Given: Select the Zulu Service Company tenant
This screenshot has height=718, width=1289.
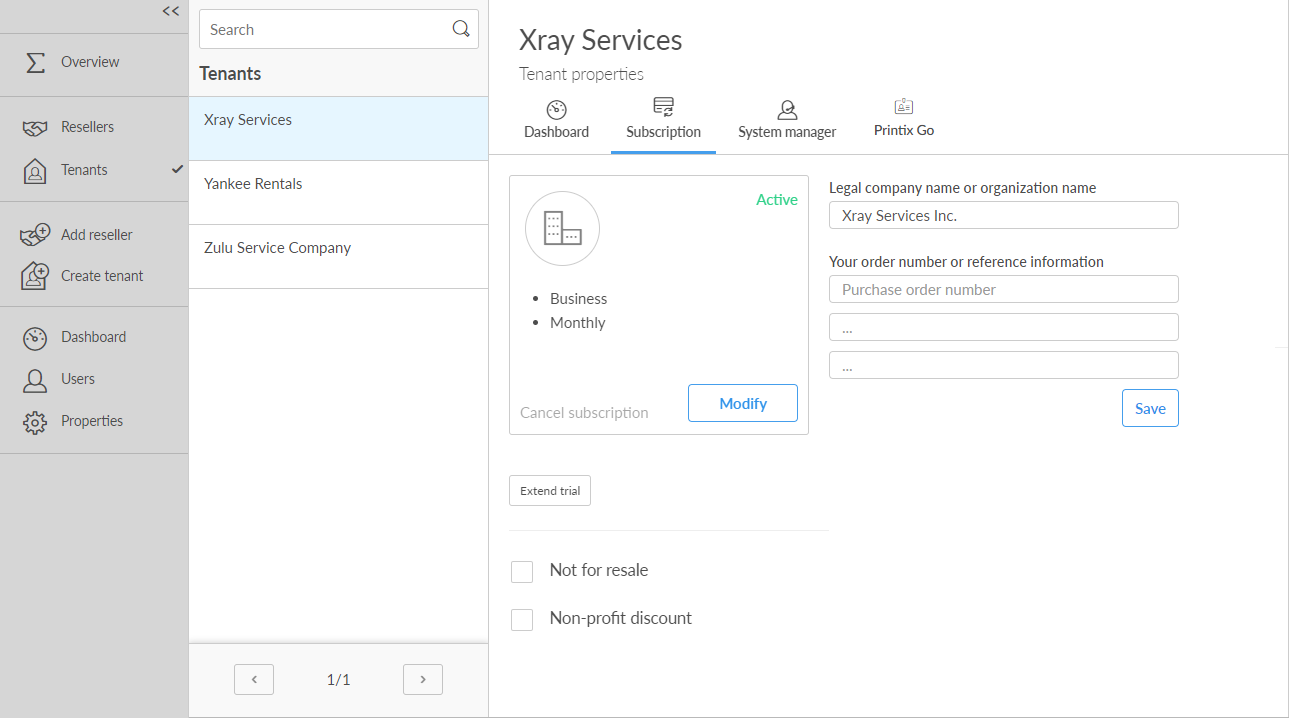Looking at the screenshot, I should tap(338, 256).
